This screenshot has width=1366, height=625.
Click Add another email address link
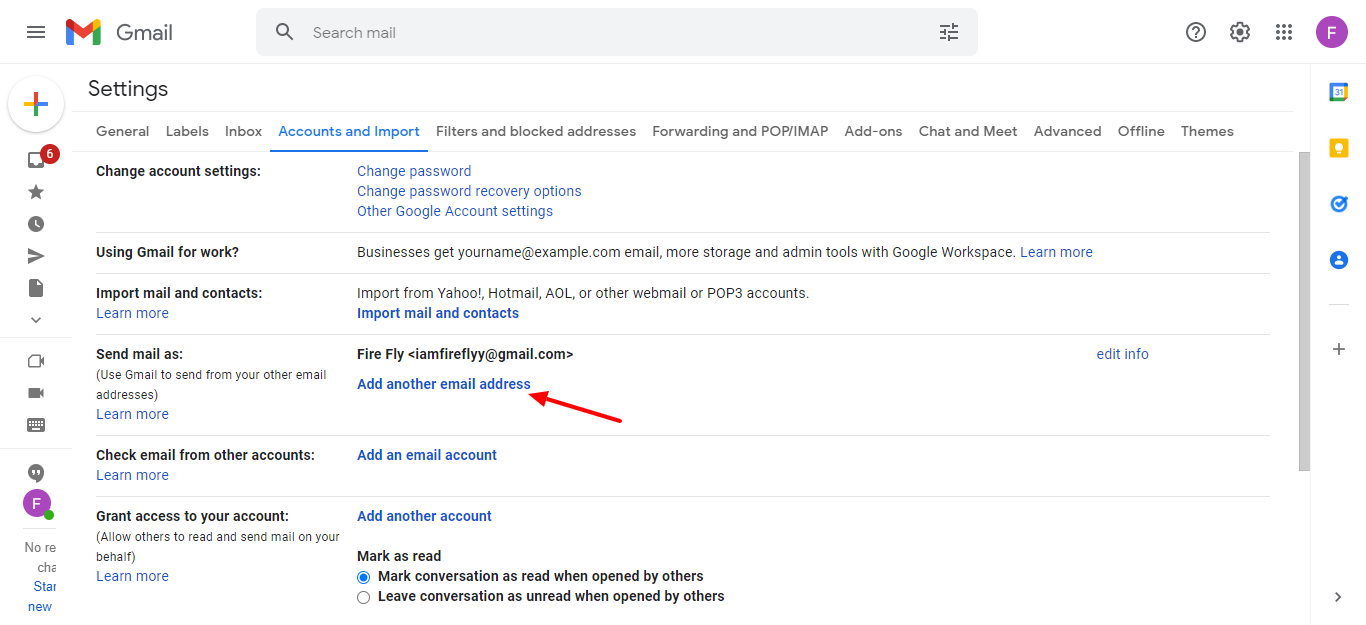(x=444, y=384)
